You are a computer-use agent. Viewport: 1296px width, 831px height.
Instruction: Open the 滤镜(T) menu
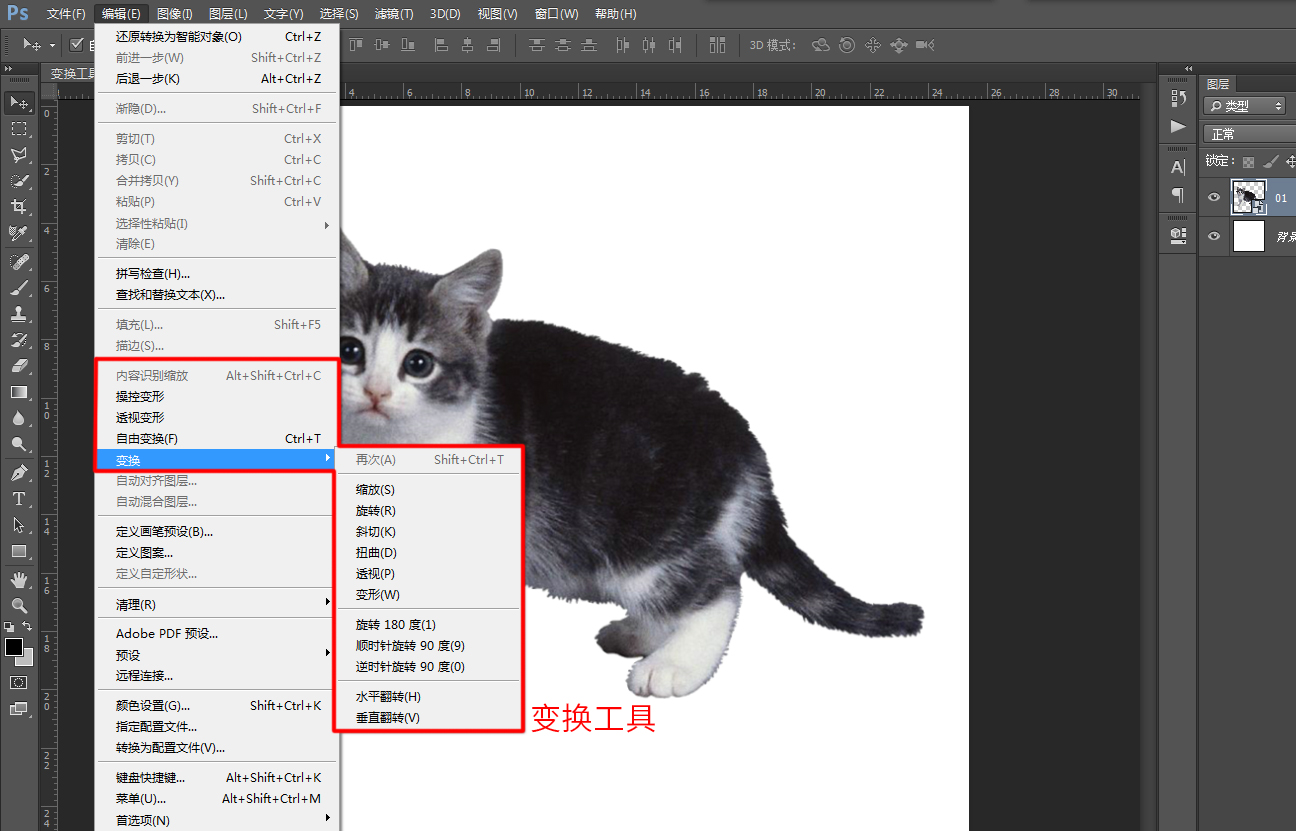(393, 14)
